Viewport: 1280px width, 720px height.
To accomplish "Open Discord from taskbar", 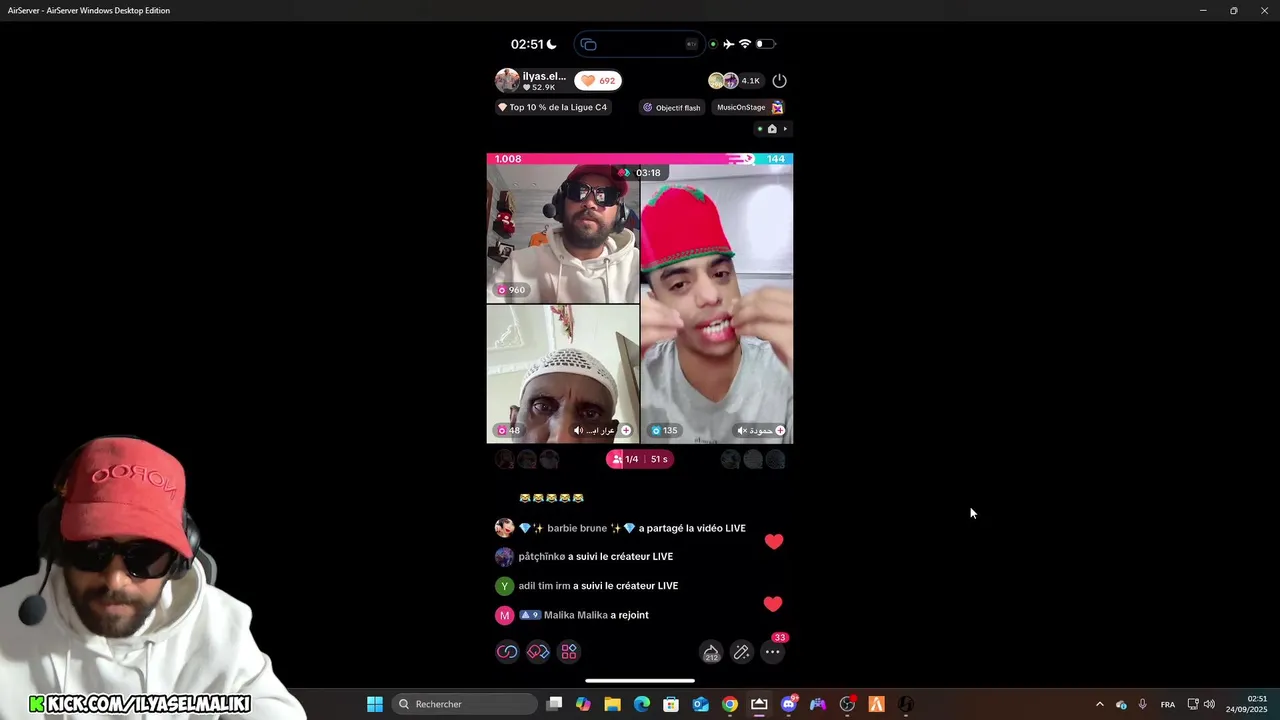I will pos(789,704).
